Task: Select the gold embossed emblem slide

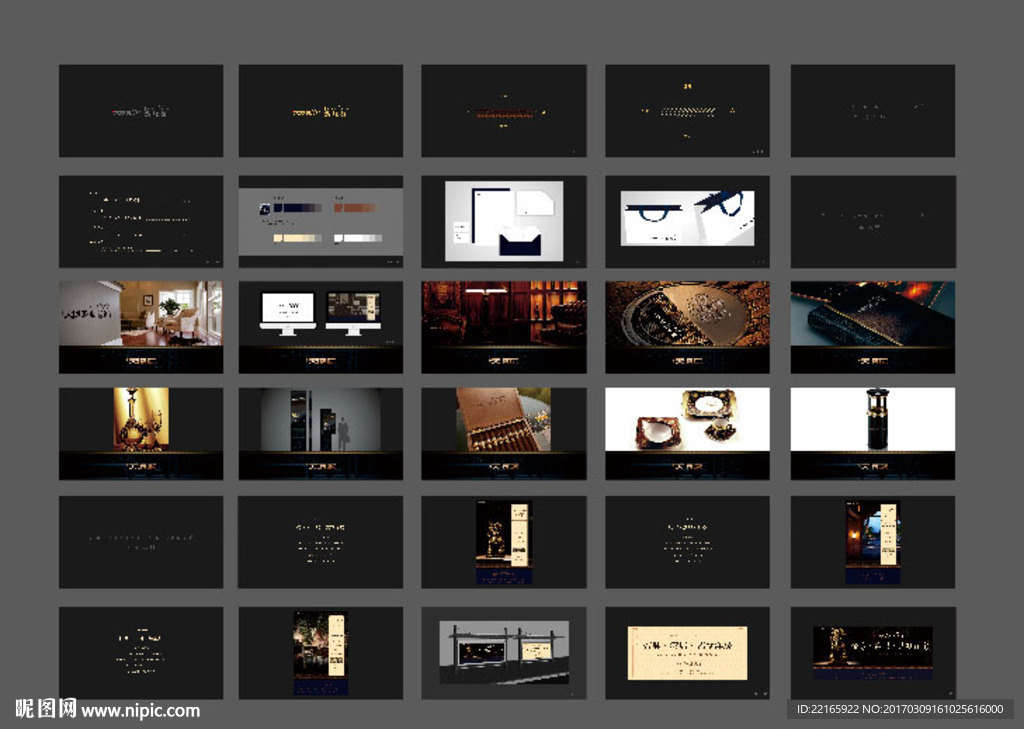Action: click(x=687, y=314)
